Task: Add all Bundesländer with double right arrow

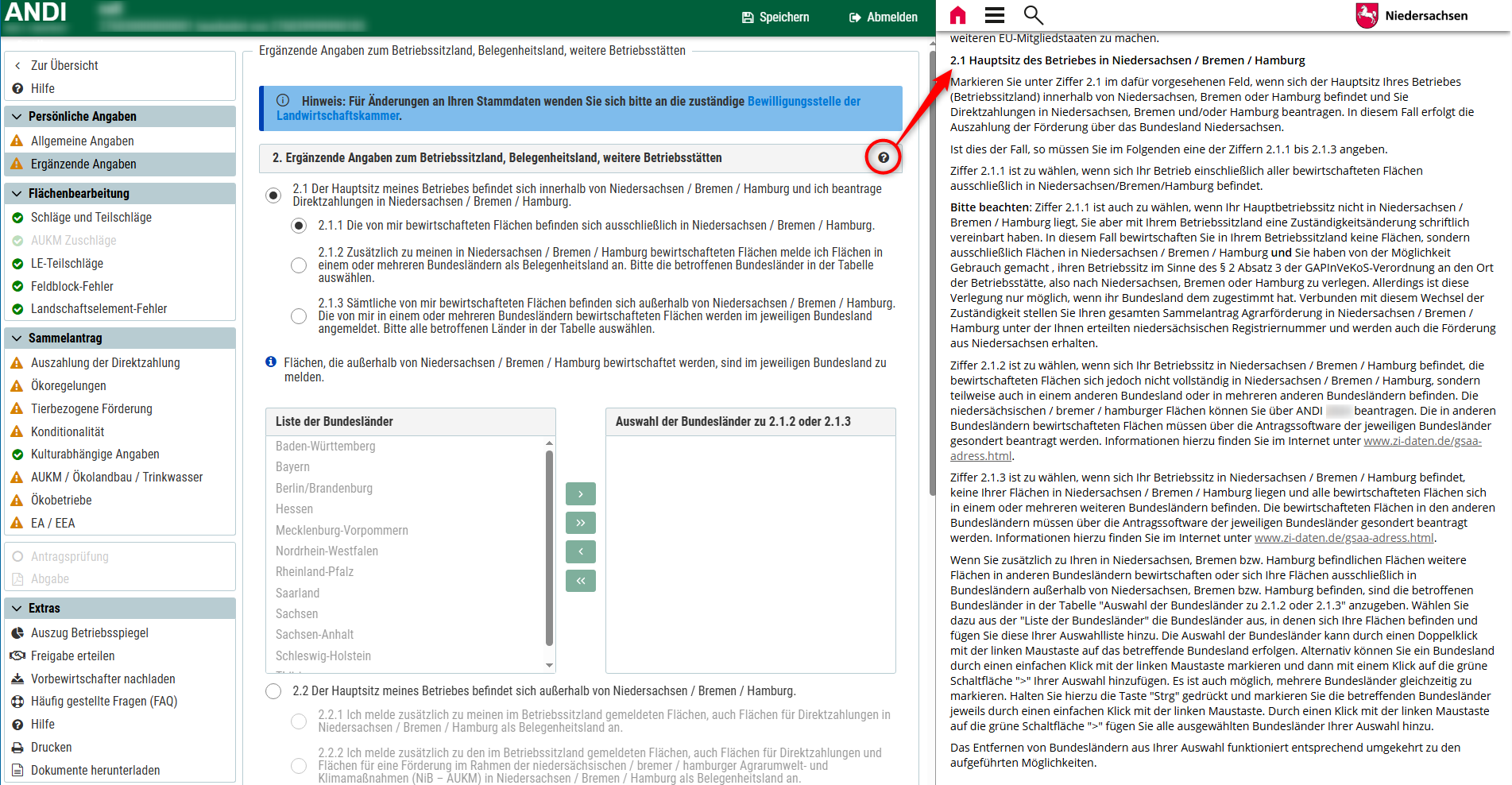Action: pos(580,523)
